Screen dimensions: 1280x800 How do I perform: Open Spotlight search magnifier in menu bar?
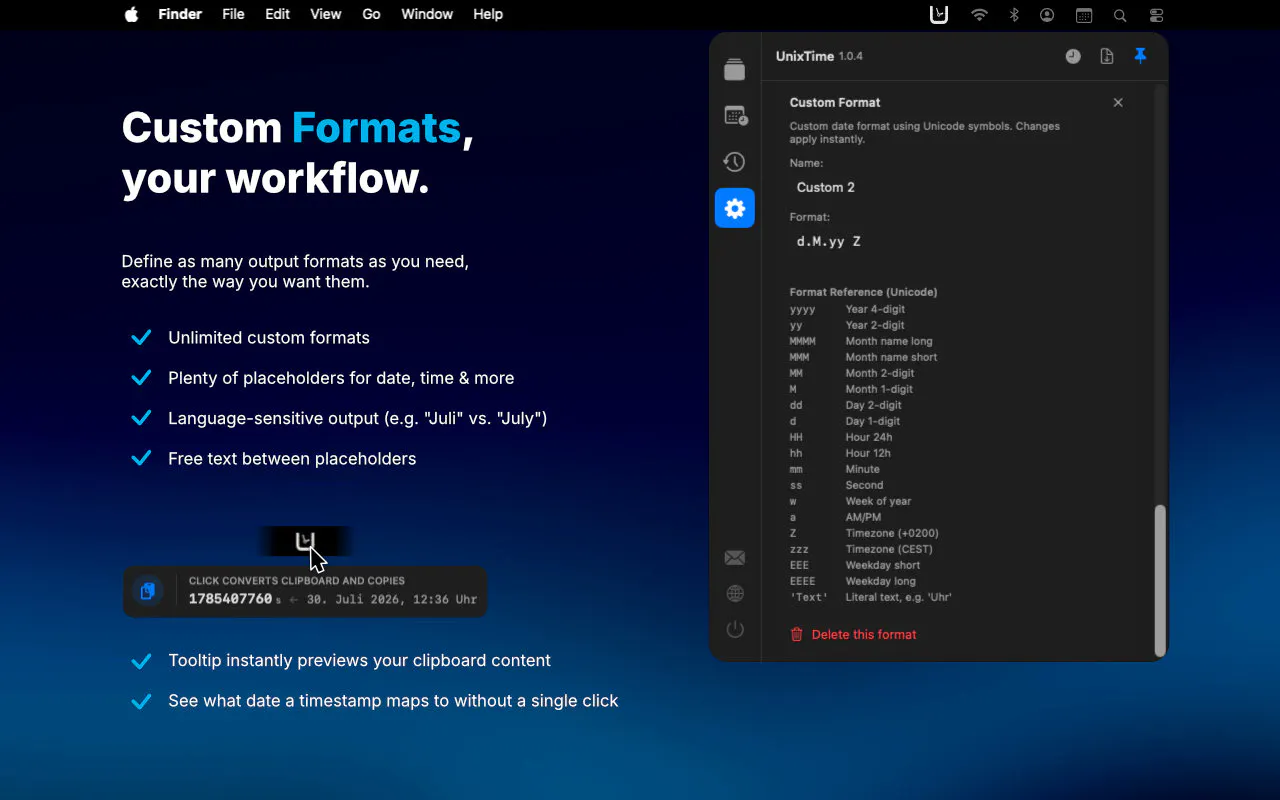pos(1120,14)
